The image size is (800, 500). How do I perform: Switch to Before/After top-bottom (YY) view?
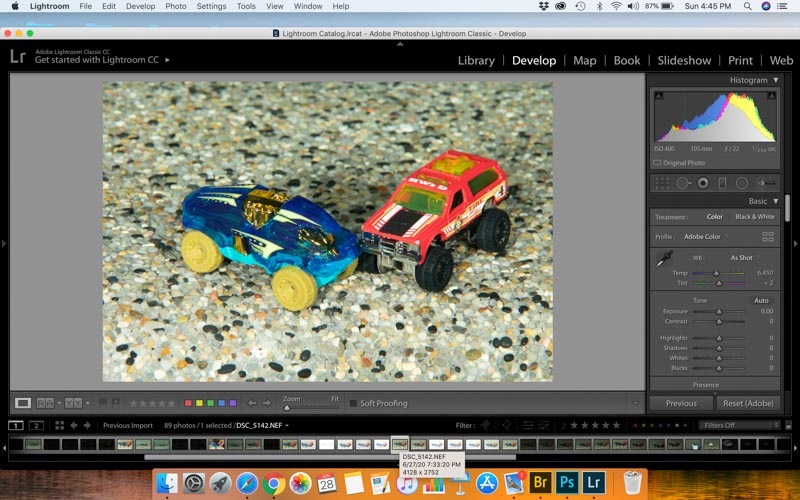(73, 403)
